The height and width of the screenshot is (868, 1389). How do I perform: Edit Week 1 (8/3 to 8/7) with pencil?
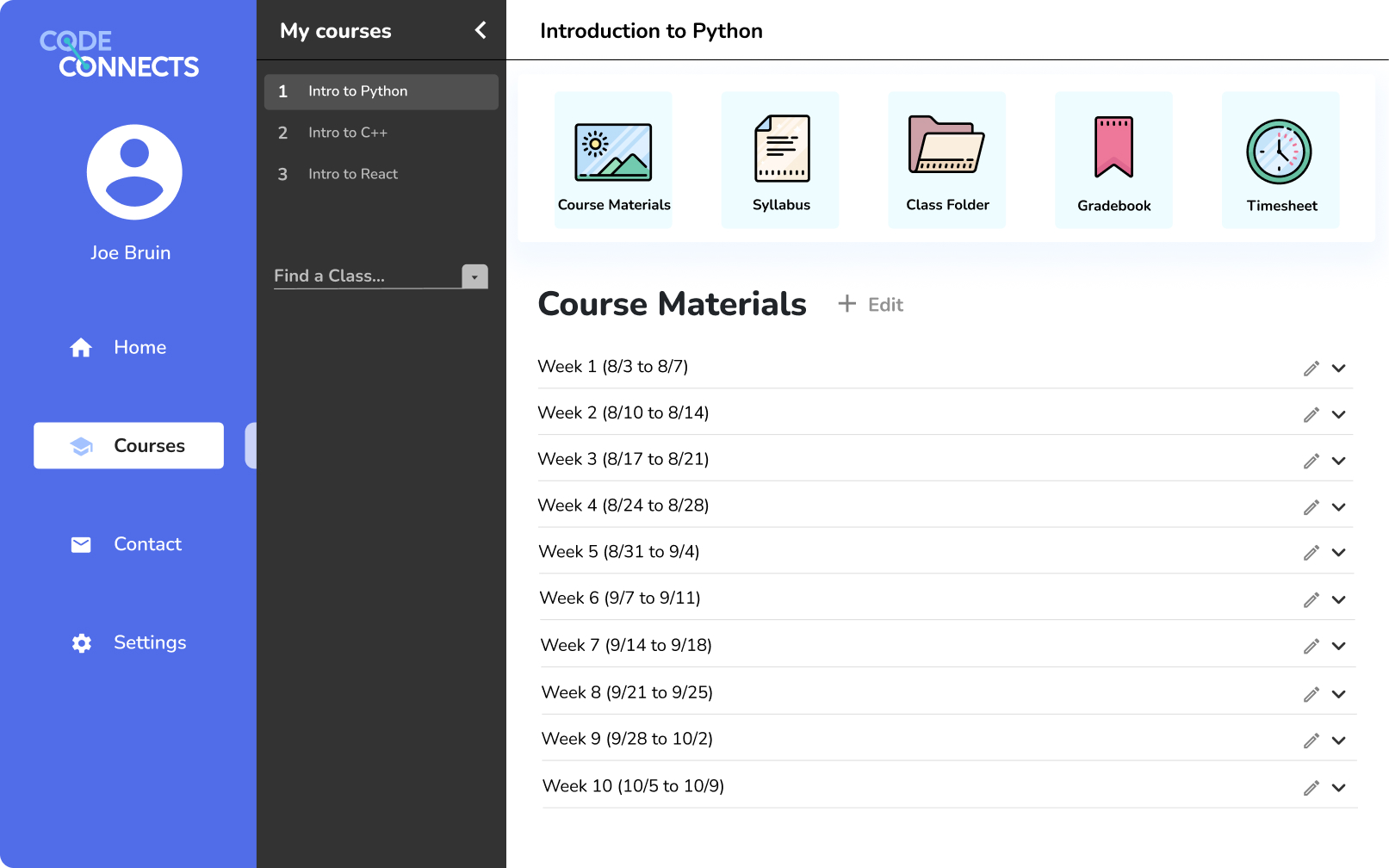tap(1311, 369)
